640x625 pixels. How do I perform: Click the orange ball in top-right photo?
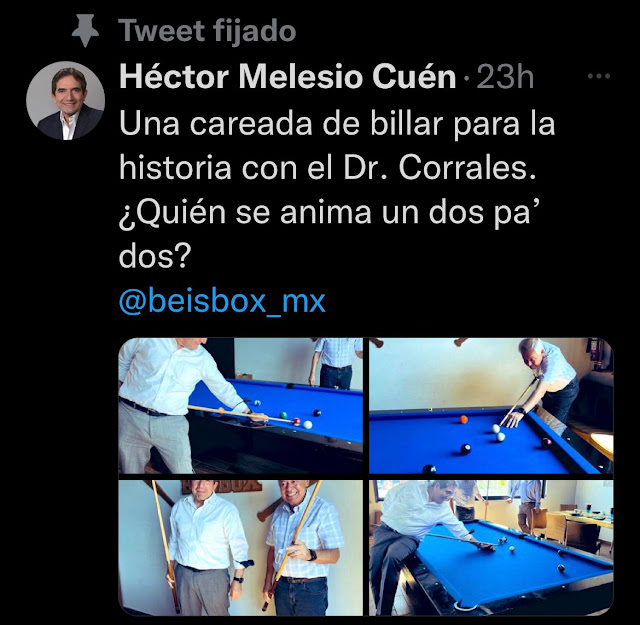click(463, 419)
